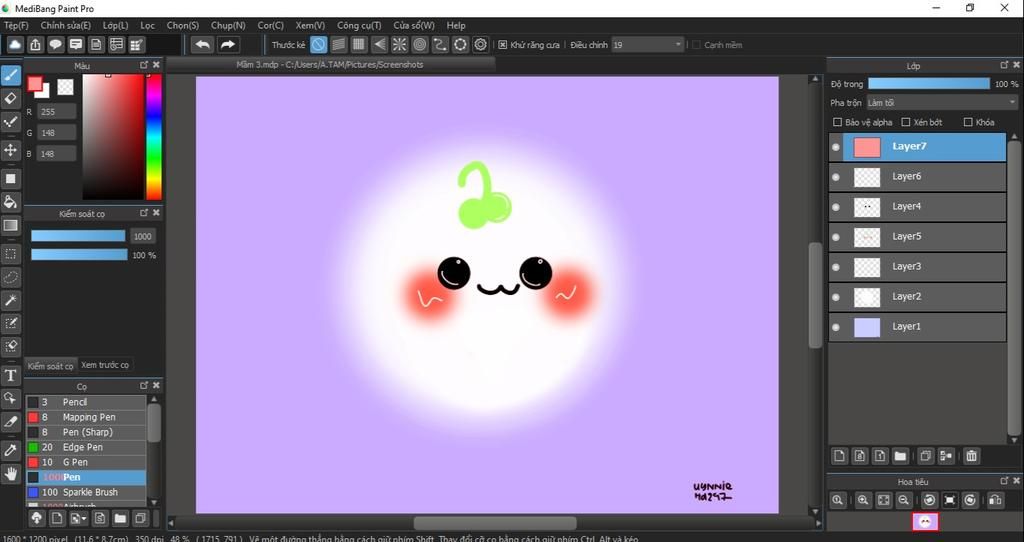The image size is (1024, 542).
Task: Enable the 'Cạnh mềm' checkbox
Action: pyautogui.click(x=696, y=45)
